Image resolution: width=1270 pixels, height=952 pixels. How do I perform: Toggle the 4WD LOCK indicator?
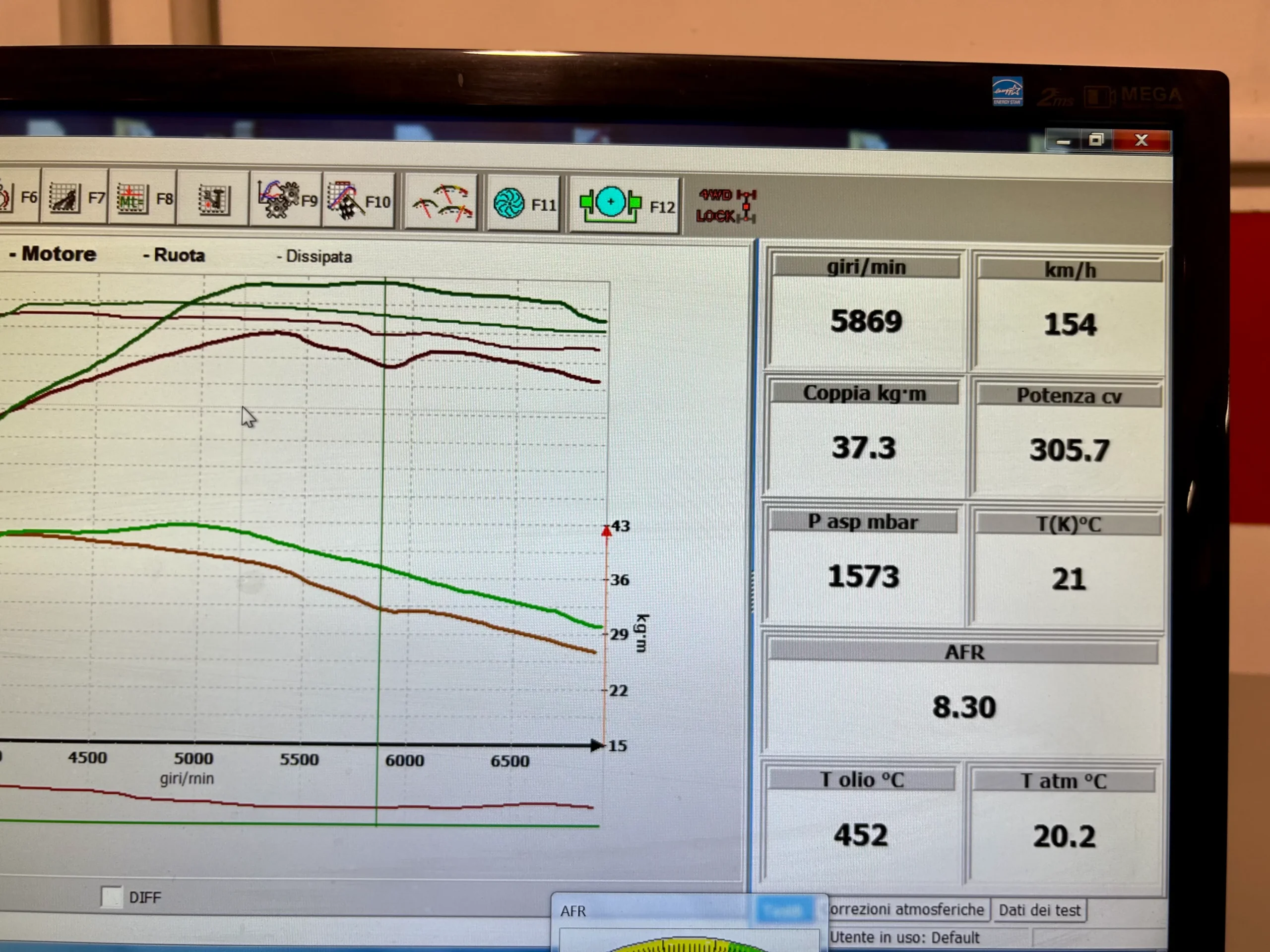click(726, 205)
